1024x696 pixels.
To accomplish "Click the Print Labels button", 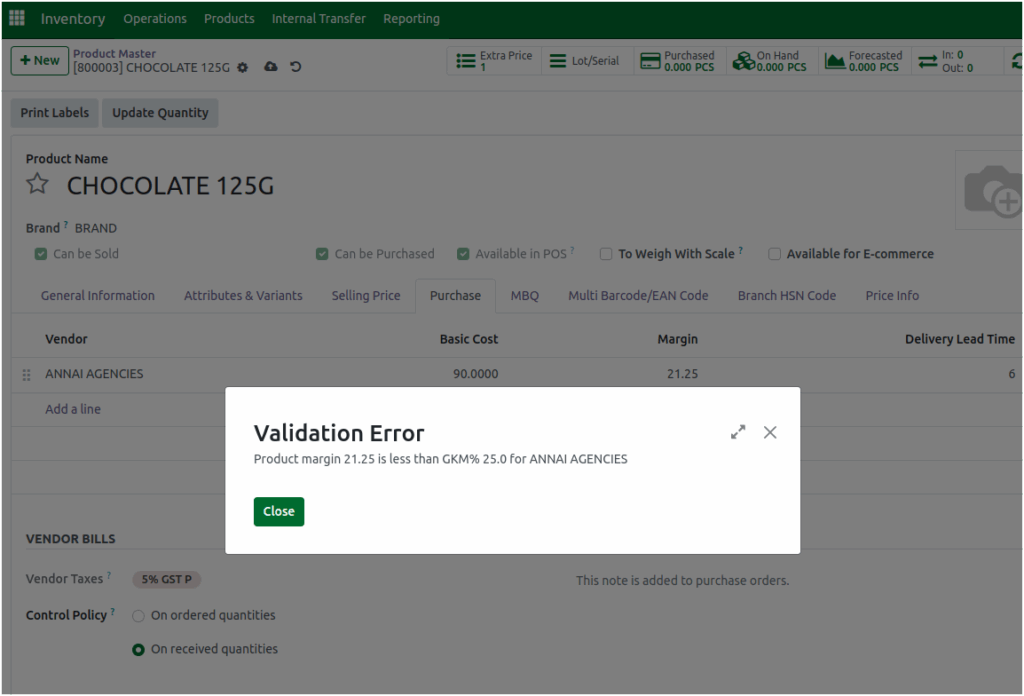I will tap(54, 112).
